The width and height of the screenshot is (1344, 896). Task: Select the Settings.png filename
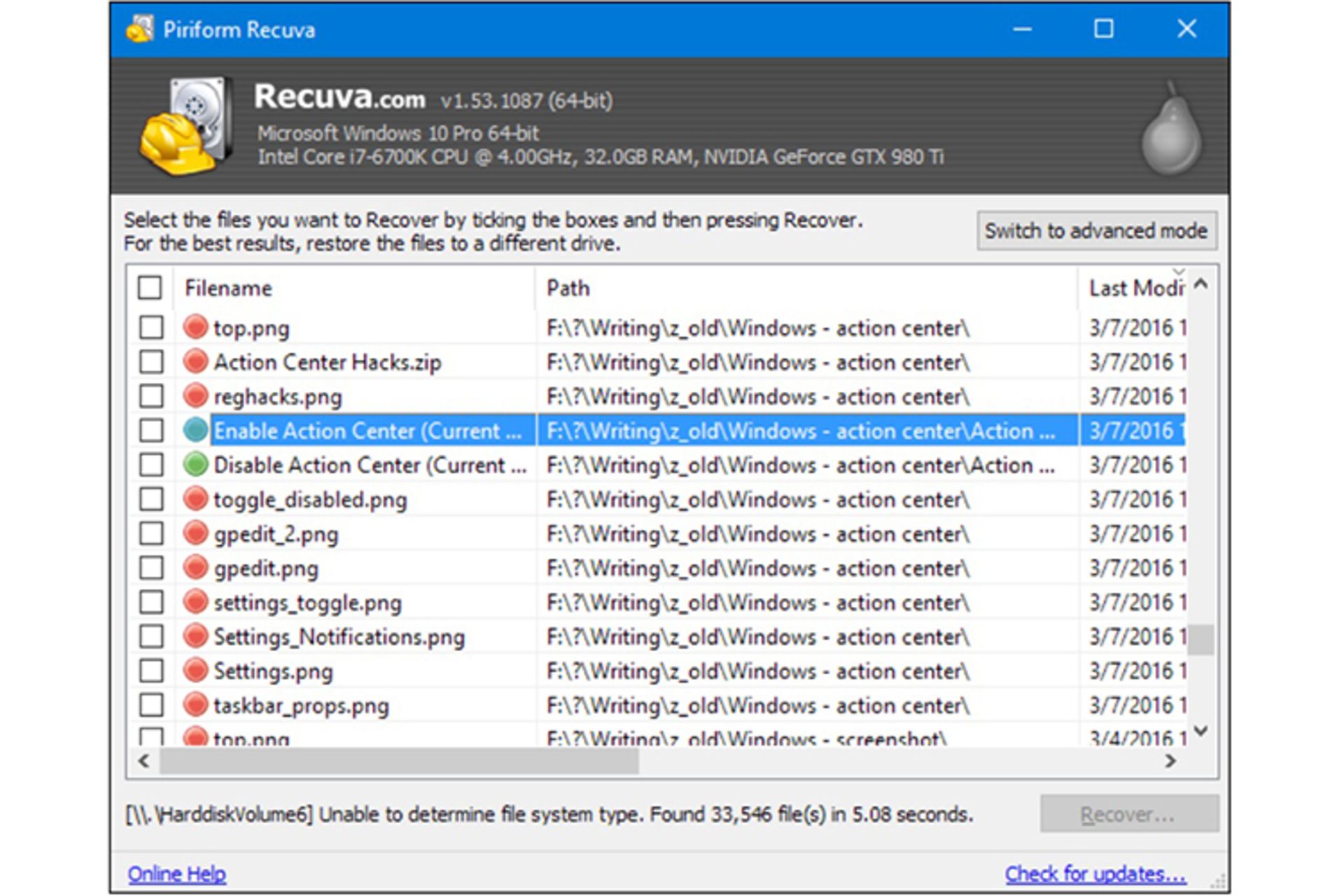(273, 671)
